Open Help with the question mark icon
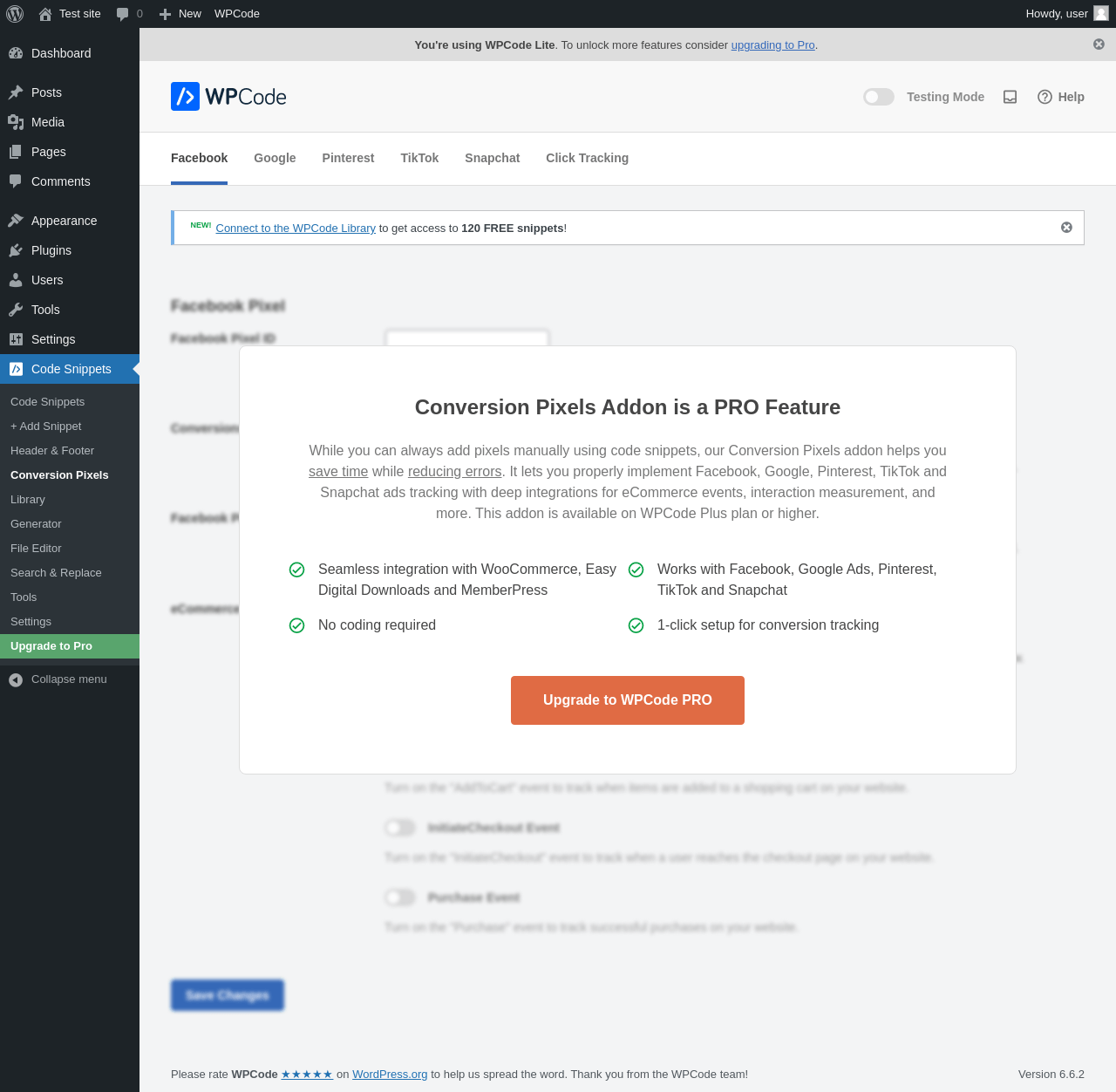 (1060, 97)
